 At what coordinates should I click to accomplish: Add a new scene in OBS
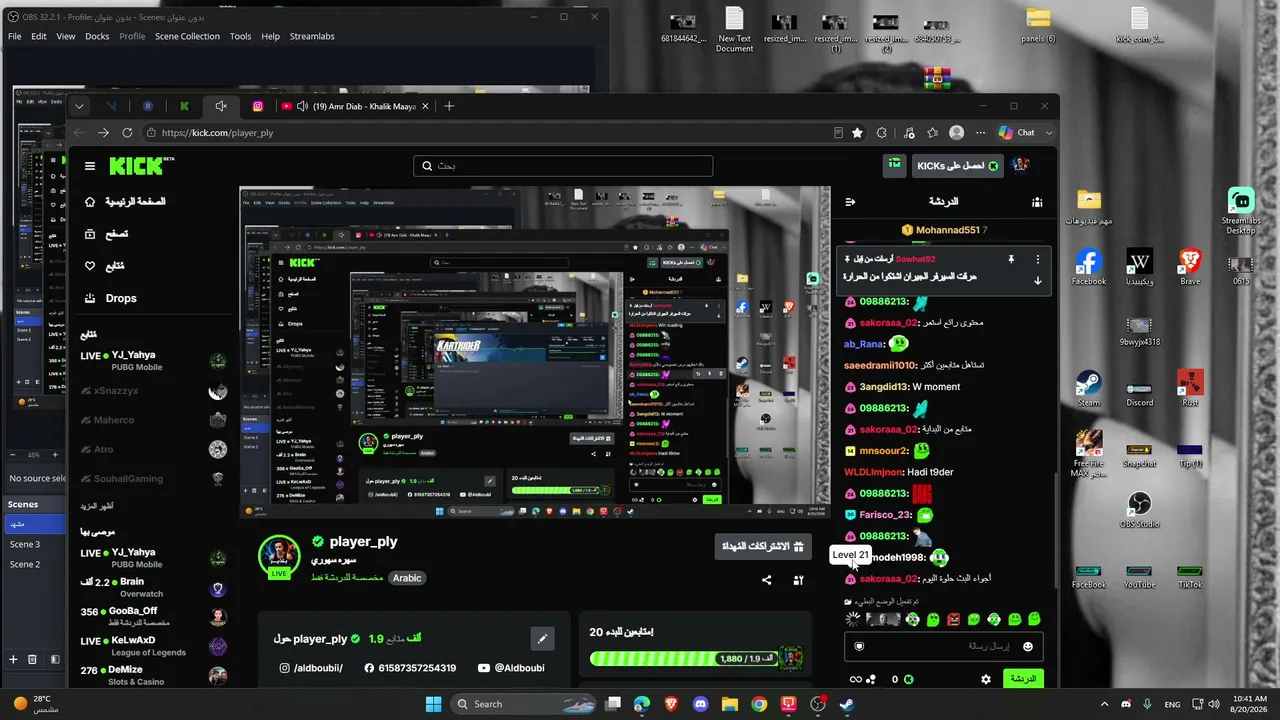coord(14,659)
